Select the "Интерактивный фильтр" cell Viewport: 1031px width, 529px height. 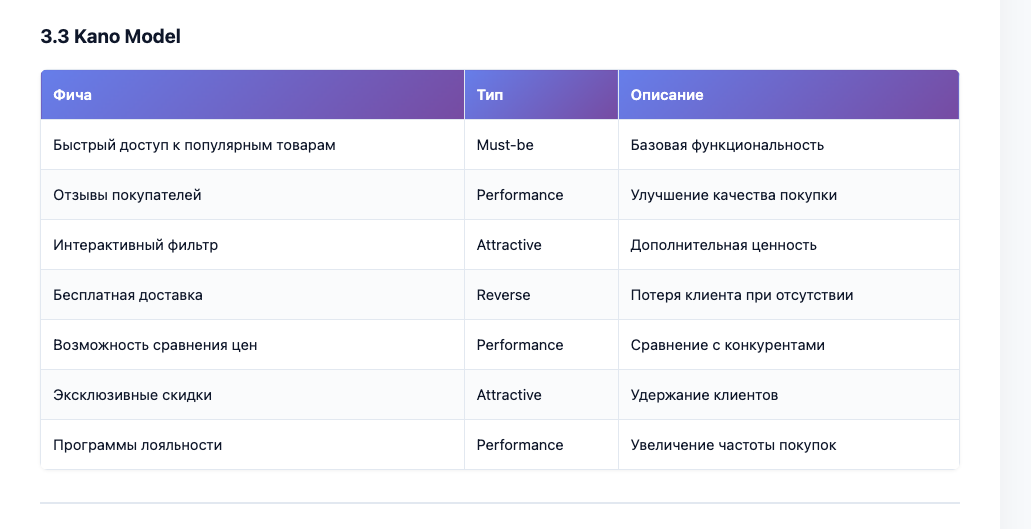click(x=252, y=244)
